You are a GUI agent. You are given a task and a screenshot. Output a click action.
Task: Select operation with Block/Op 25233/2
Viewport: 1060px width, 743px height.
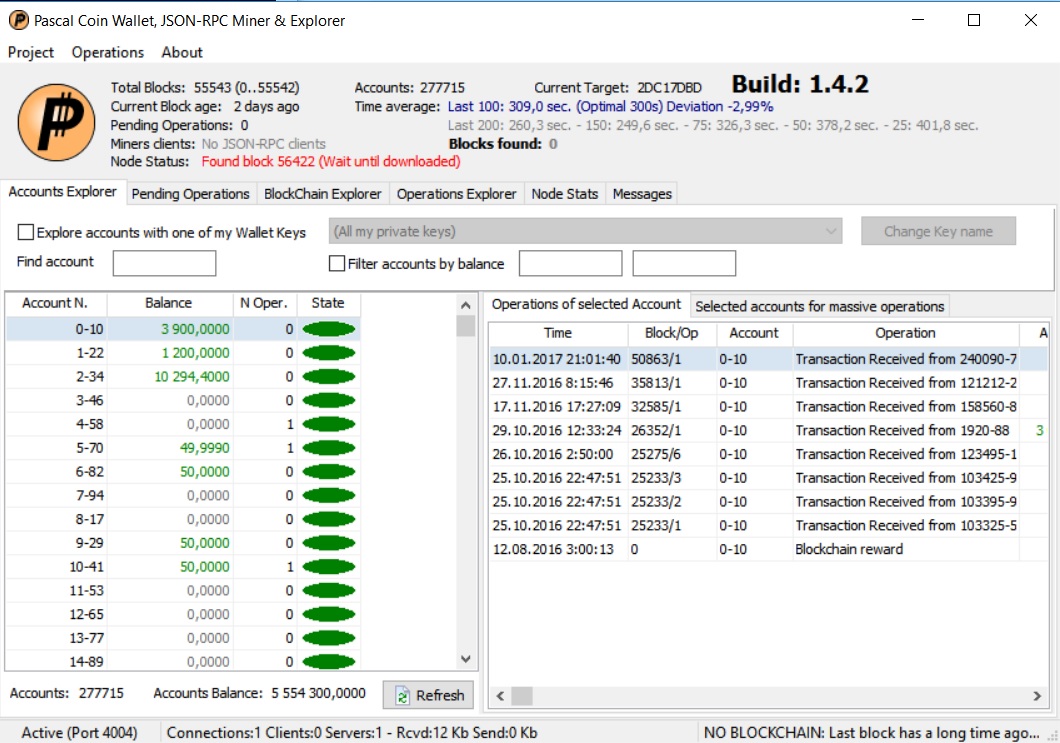[769, 502]
